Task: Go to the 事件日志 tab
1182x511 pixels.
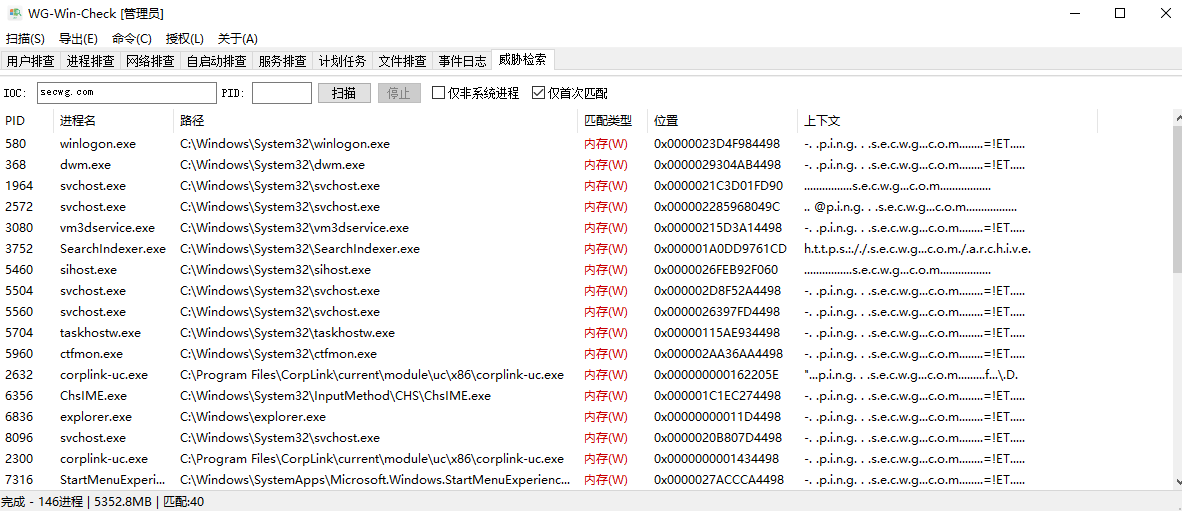Action: 462,61
